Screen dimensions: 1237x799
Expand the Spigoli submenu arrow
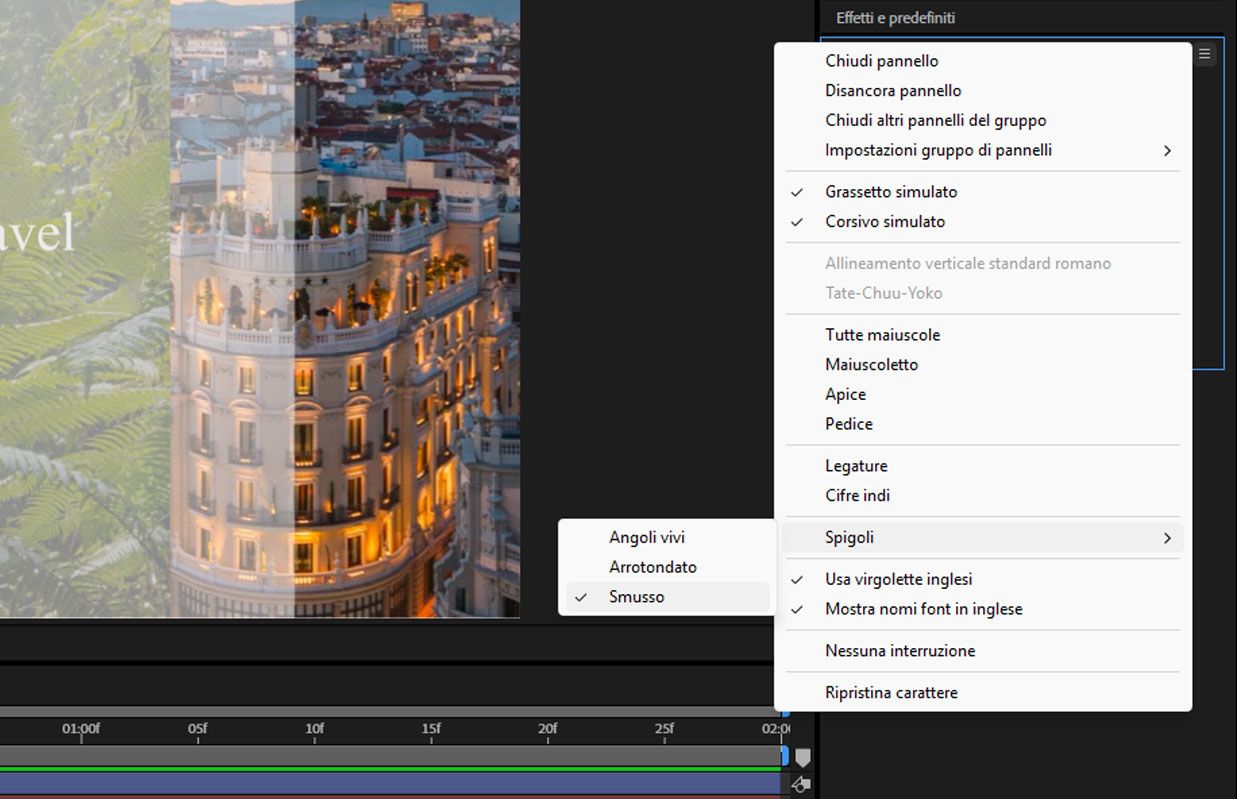click(1166, 538)
